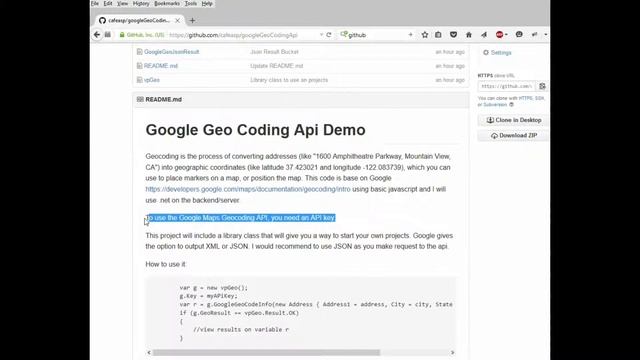Open the Bookmarks menu
This screenshot has width=640, height=360.
(167, 3)
